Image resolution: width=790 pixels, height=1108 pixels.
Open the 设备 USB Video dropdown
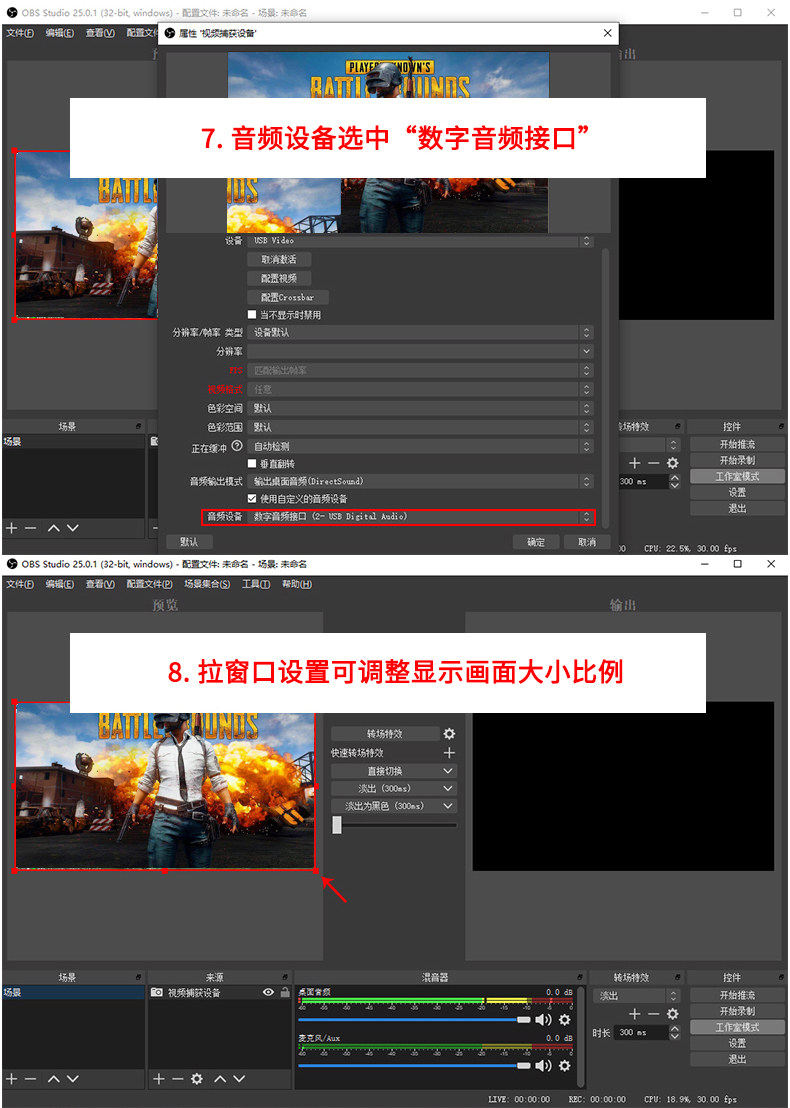(x=420, y=241)
